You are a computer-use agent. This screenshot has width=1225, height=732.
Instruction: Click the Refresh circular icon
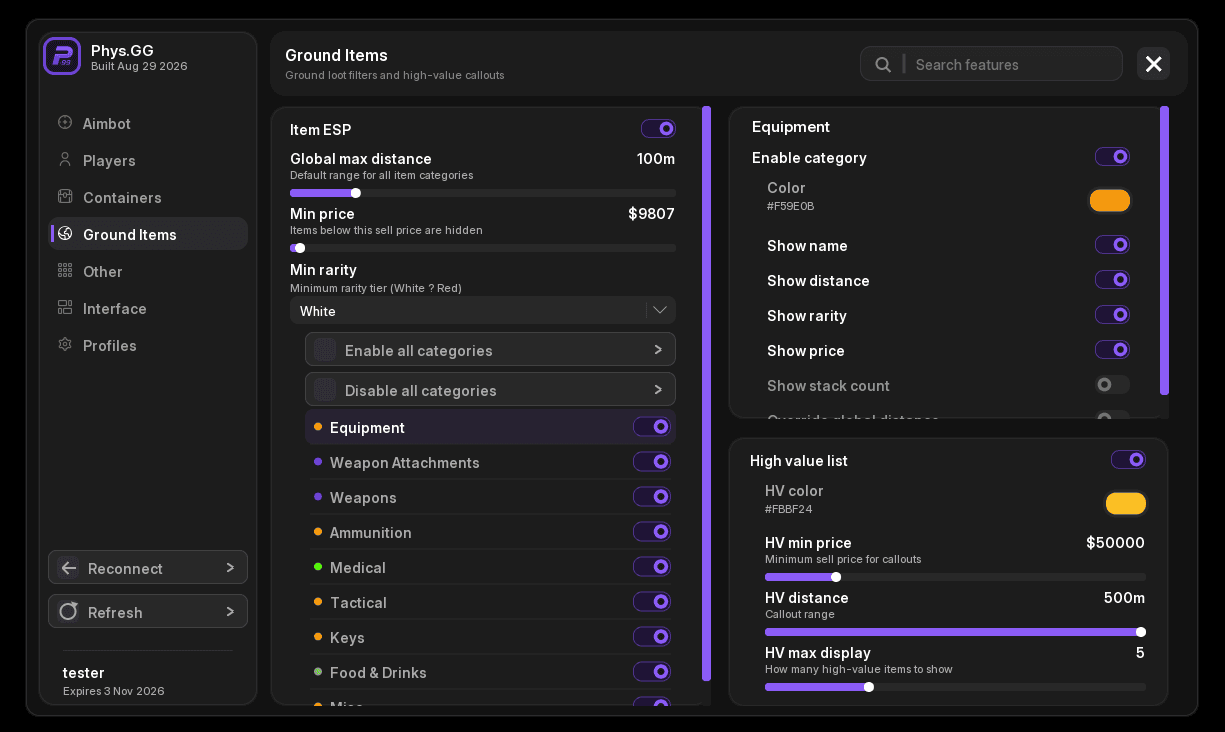click(68, 611)
